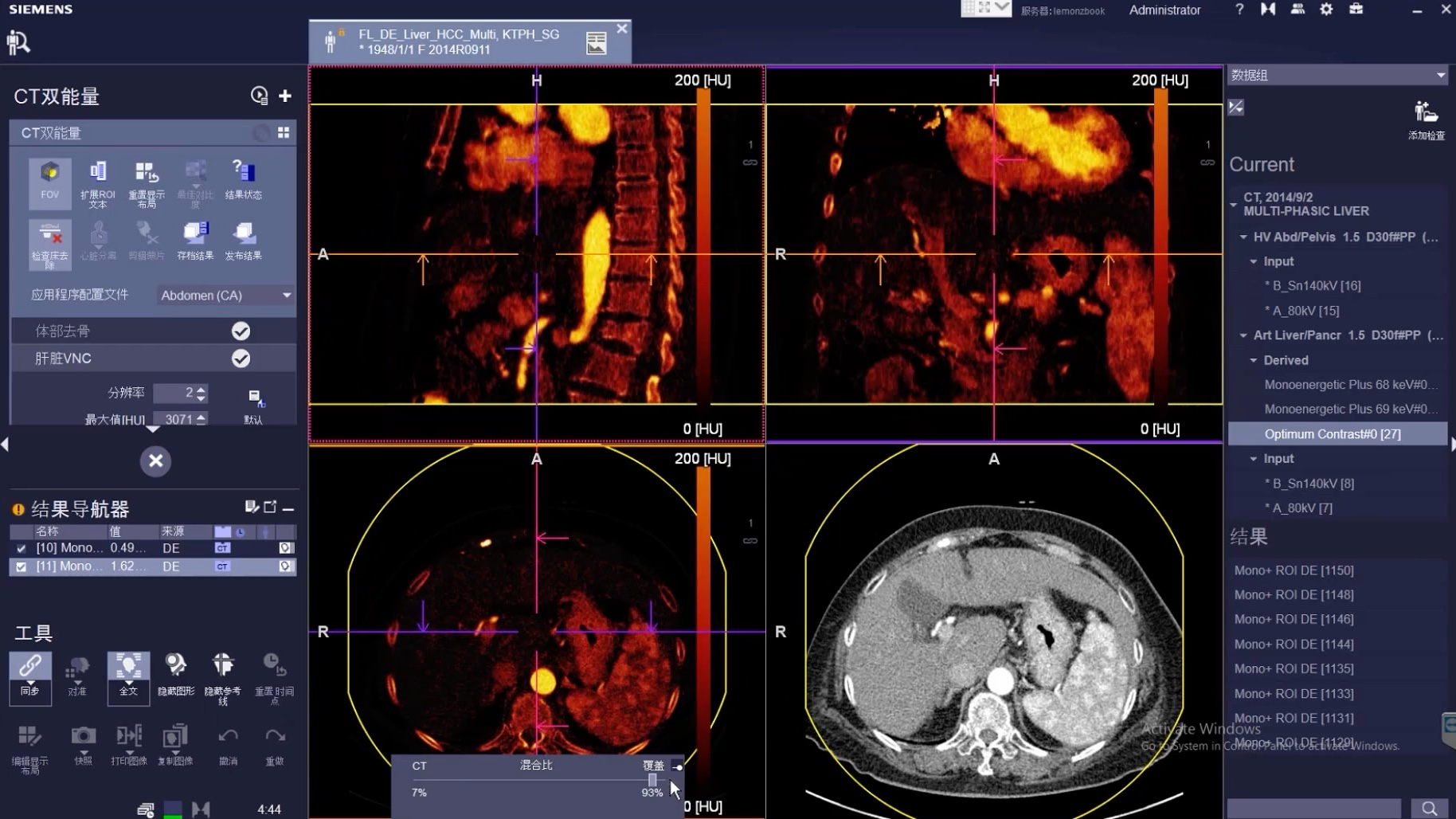The image size is (1456, 819).
Task: Toggle the 肝脏VNC checkmark
Action: click(241, 359)
